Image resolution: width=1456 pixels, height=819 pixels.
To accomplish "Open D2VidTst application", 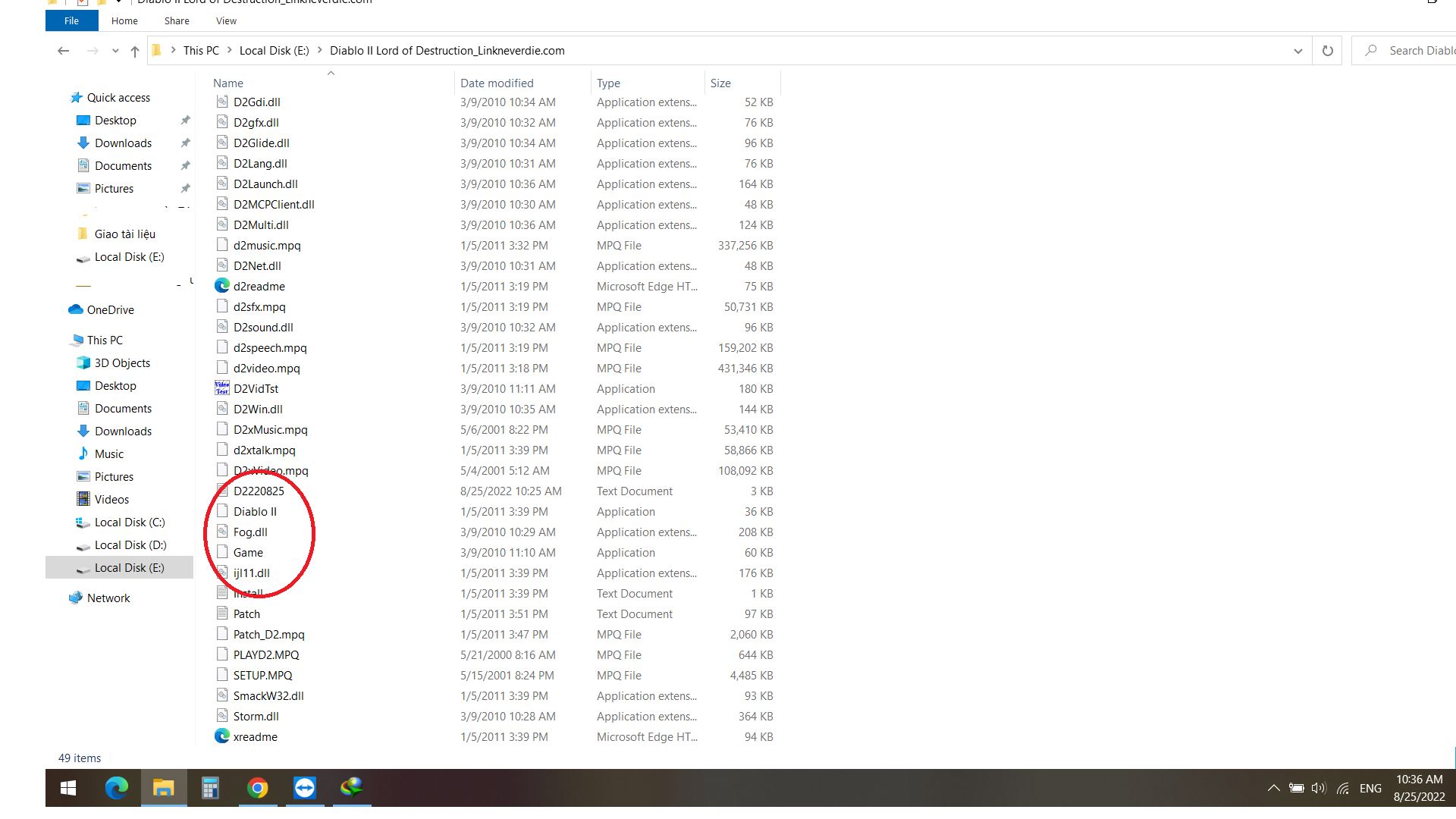I will [x=256, y=388].
